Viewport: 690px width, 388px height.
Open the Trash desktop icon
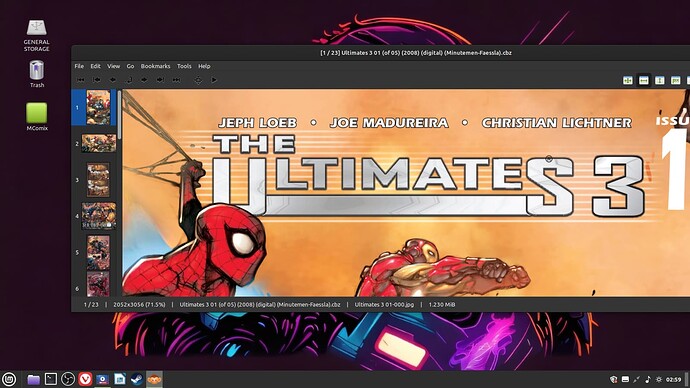point(37,73)
